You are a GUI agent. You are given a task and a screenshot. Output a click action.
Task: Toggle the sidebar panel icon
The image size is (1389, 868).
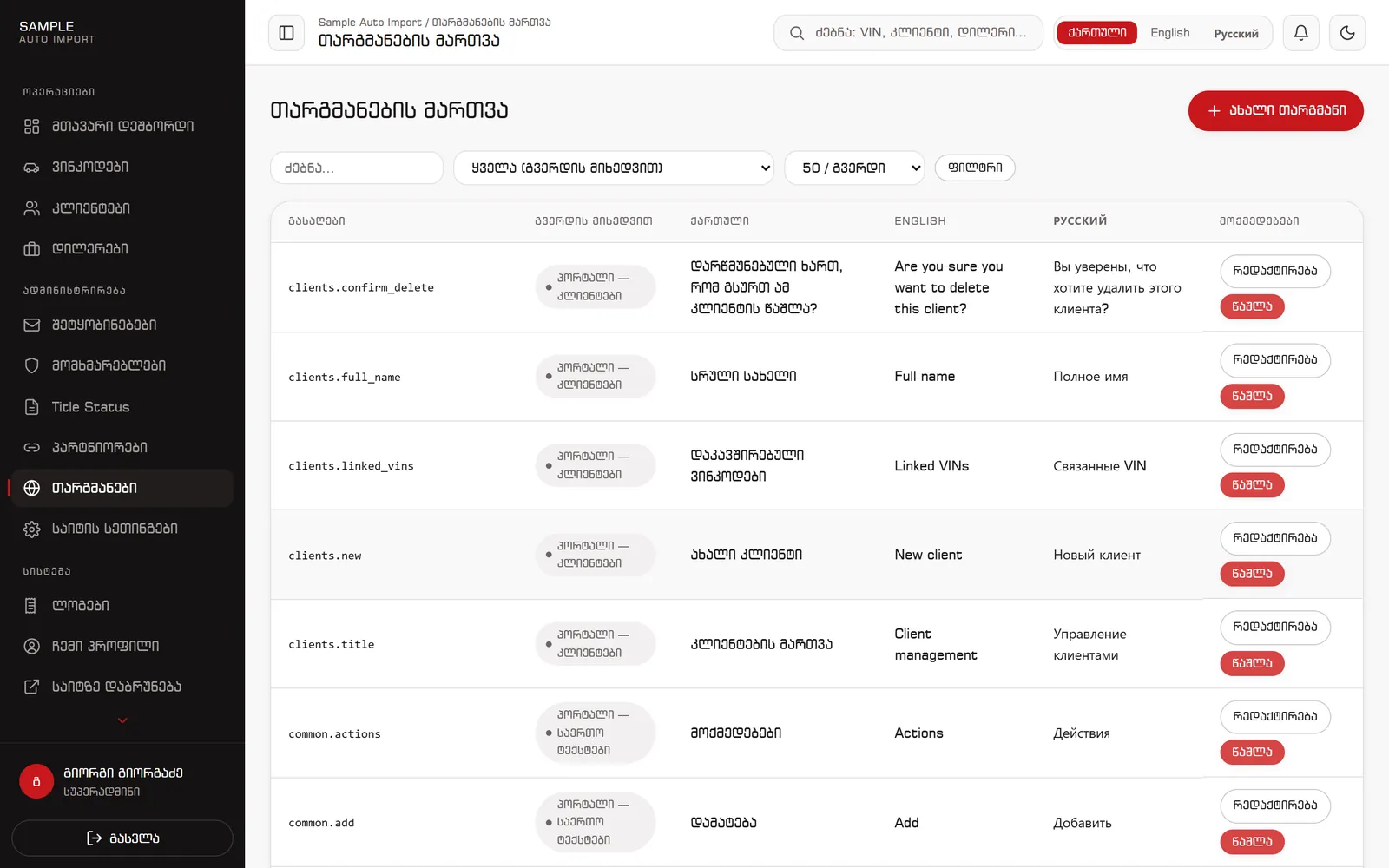286,33
